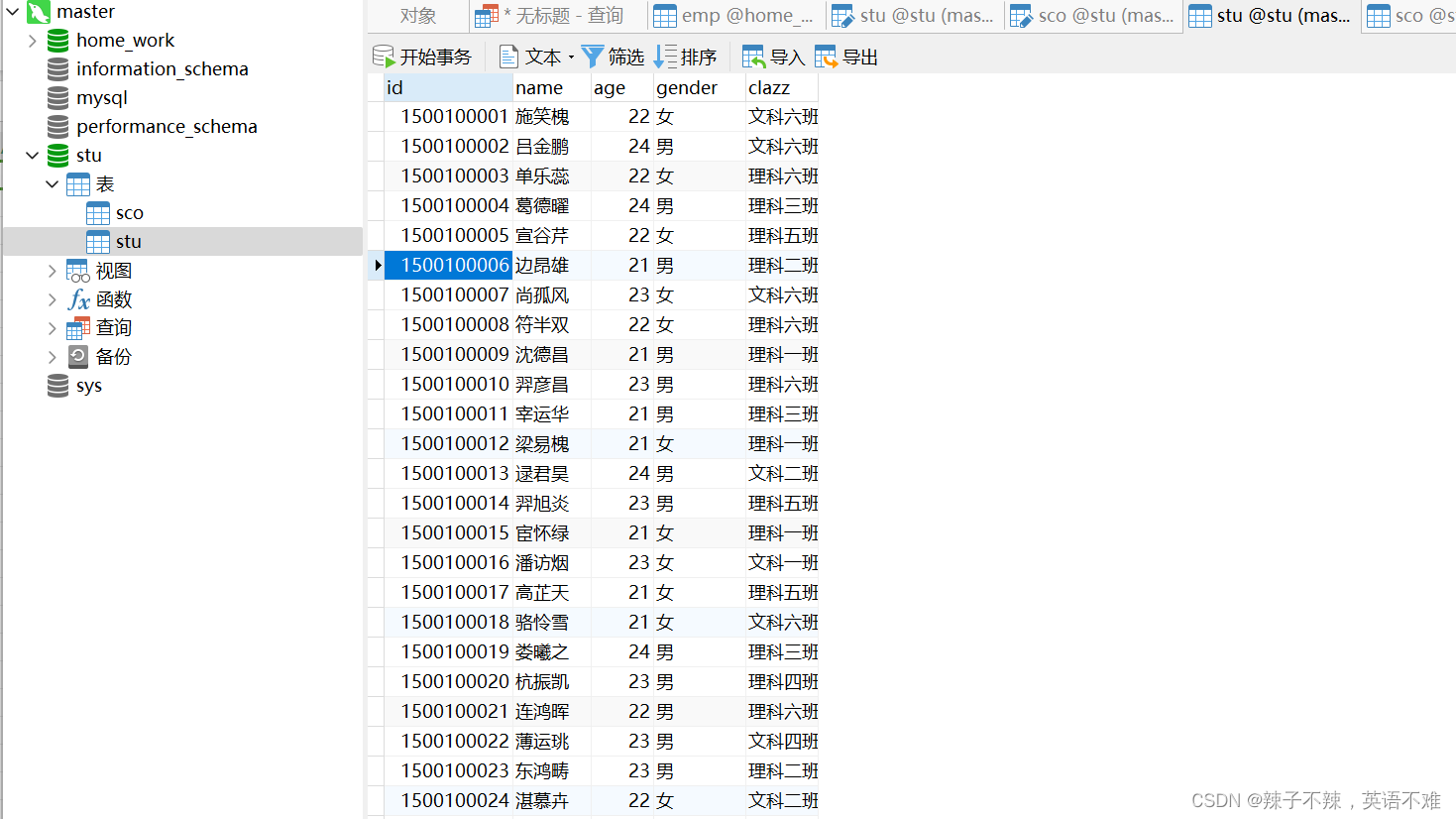Click the open stu database icon
Image resolution: width=1456 pixels, height=819 pixels.
(58, 156)
